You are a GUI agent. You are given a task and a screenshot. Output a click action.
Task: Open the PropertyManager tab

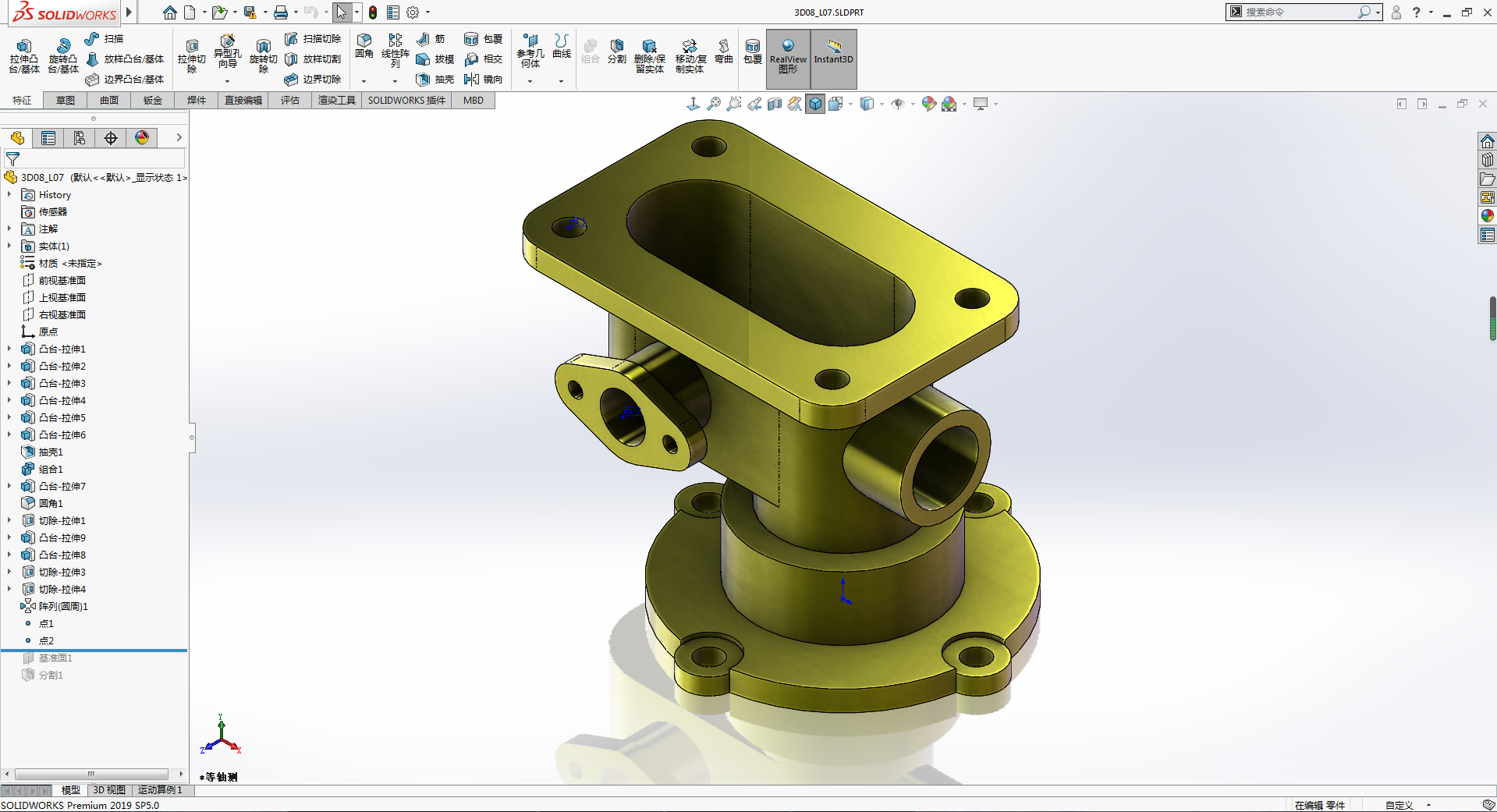tap(48, 138)
